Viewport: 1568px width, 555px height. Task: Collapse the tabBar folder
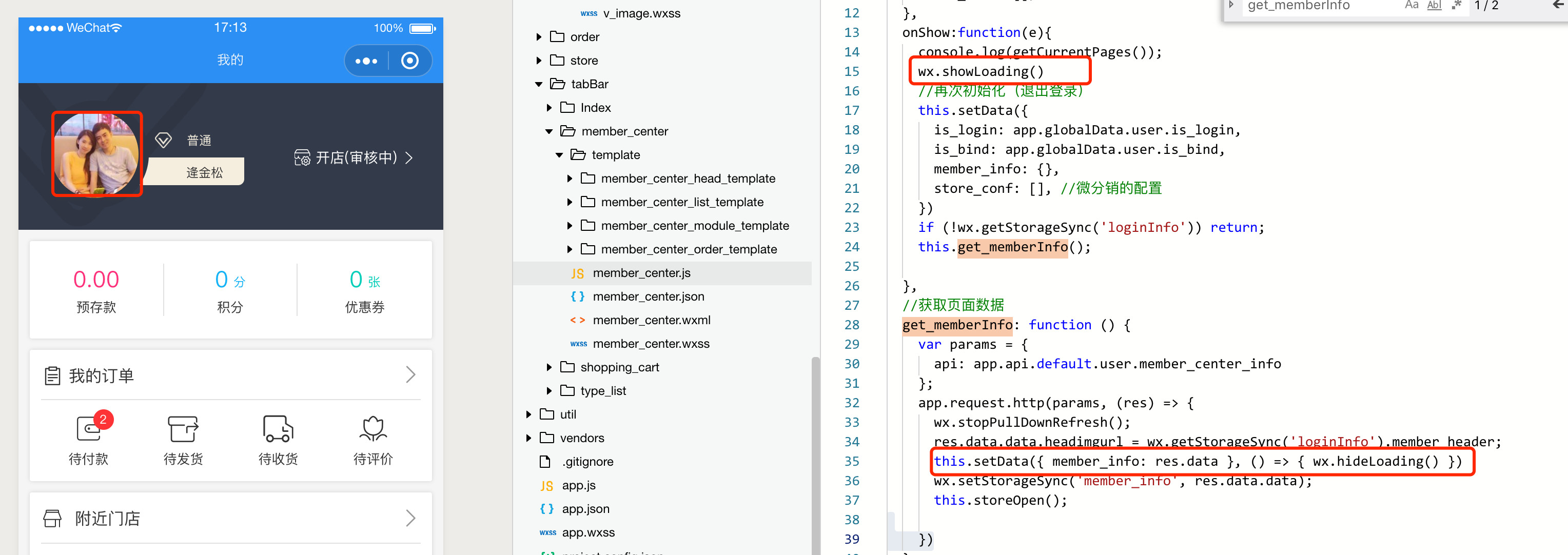(x=539, y=85)
